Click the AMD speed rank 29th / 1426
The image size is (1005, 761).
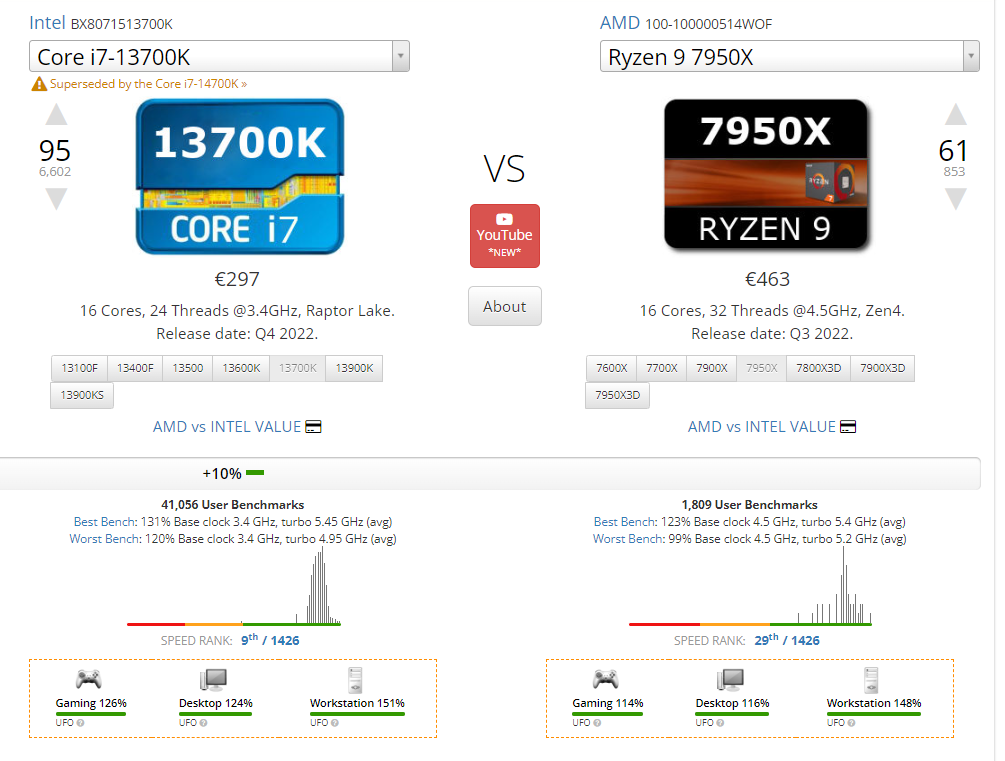(x=786, y=640)
